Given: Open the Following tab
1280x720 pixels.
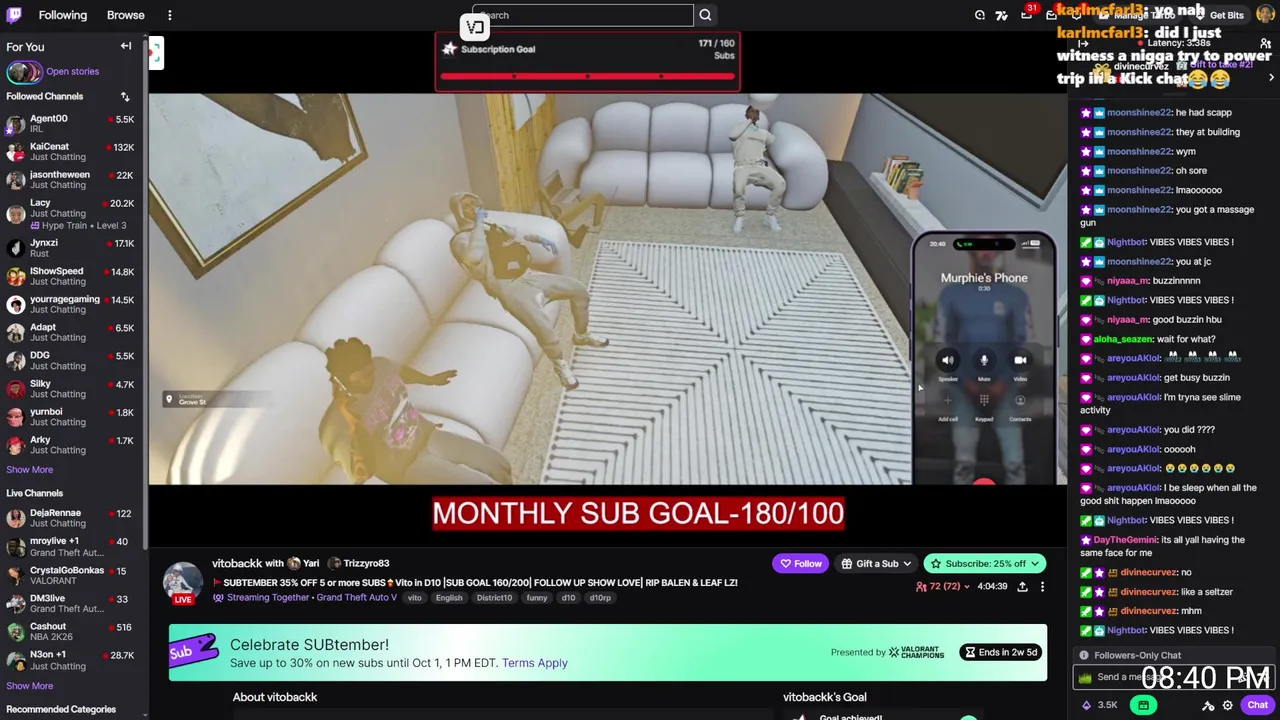Looking at the screenshot, I should pos(63,15).
